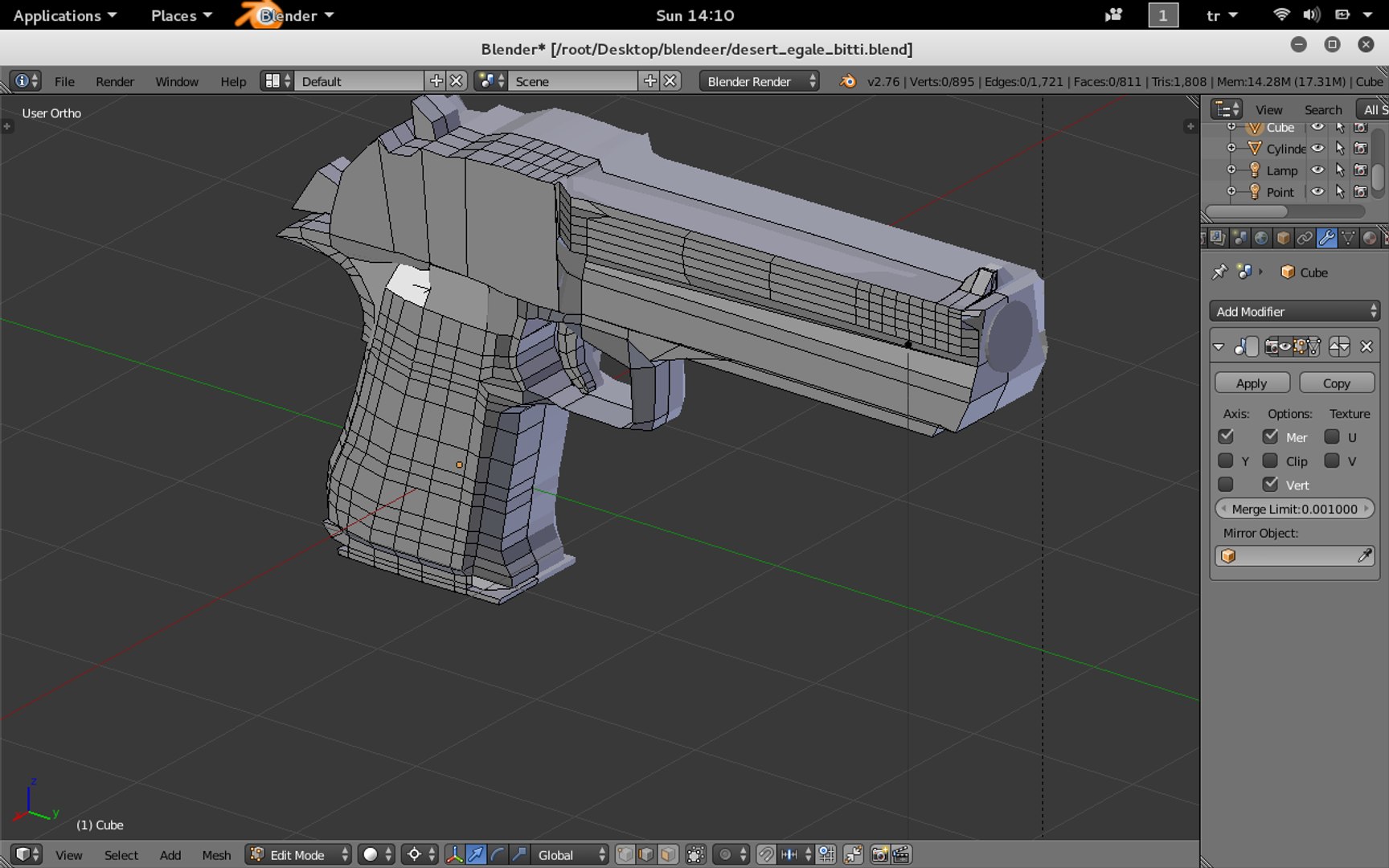Switch to edge select mode
Screen dimensions: 1389x868
(x=645, y=854)
